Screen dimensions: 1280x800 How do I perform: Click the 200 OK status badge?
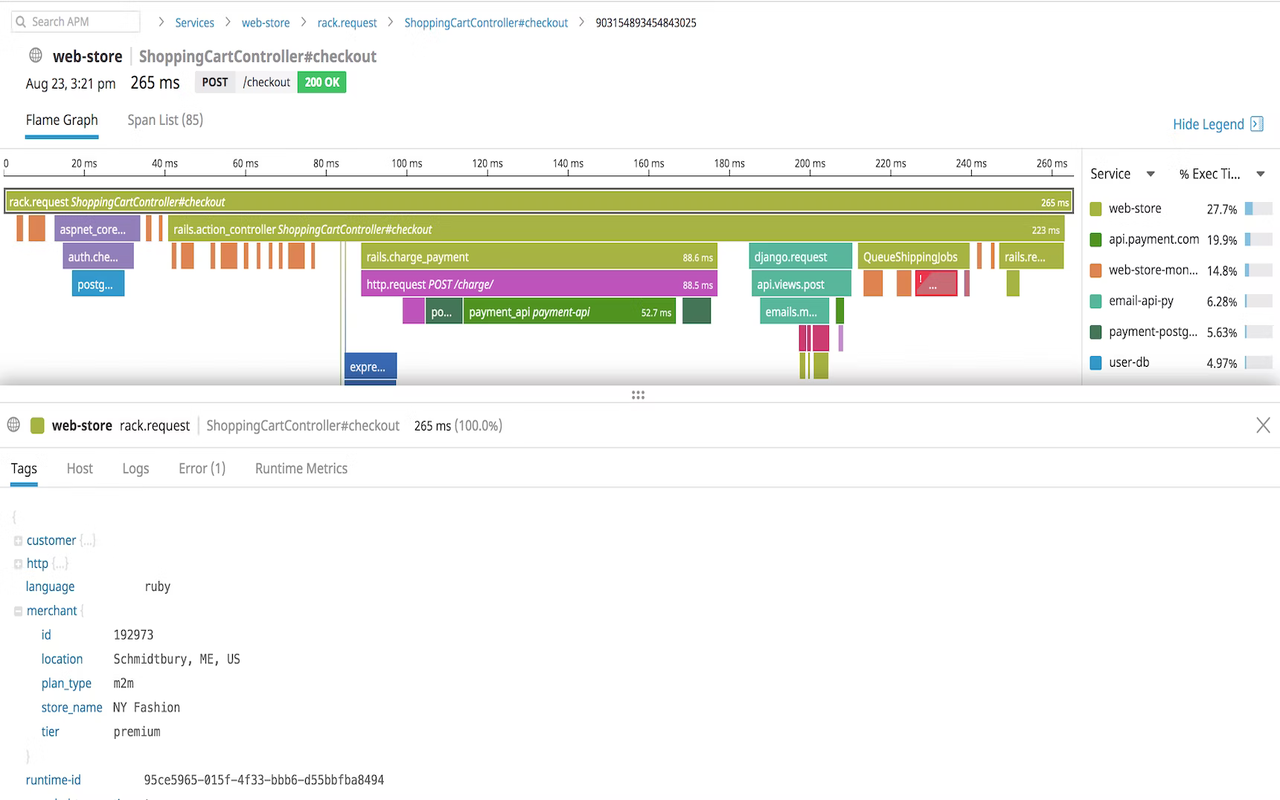322,82
